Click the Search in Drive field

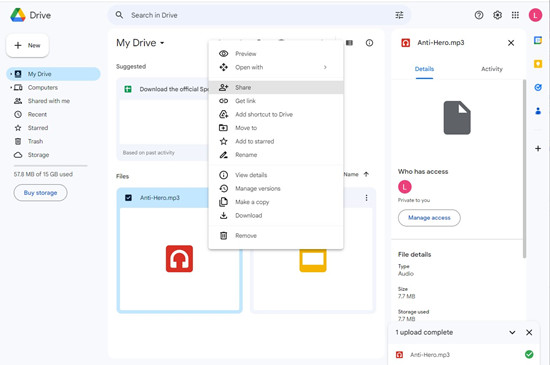click(259, 15)
